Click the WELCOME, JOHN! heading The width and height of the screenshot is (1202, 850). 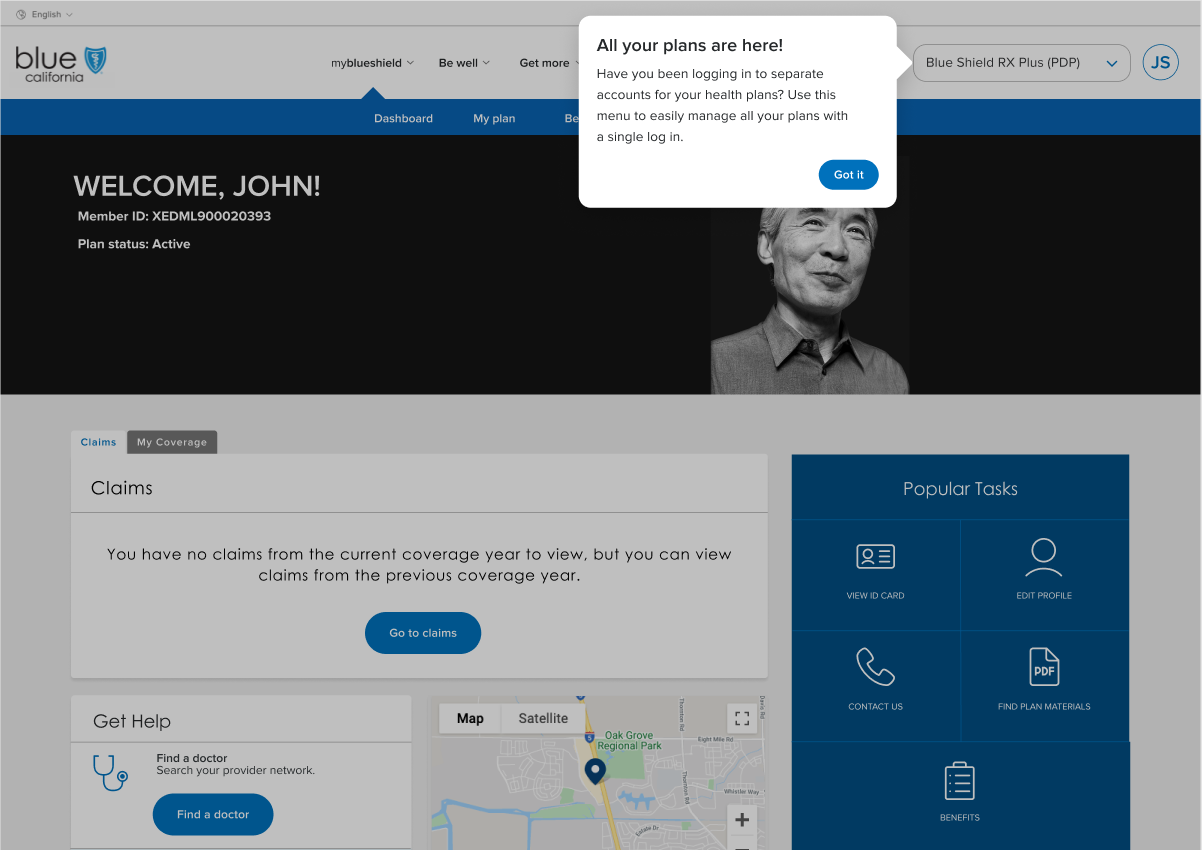[x=197, y=186]
